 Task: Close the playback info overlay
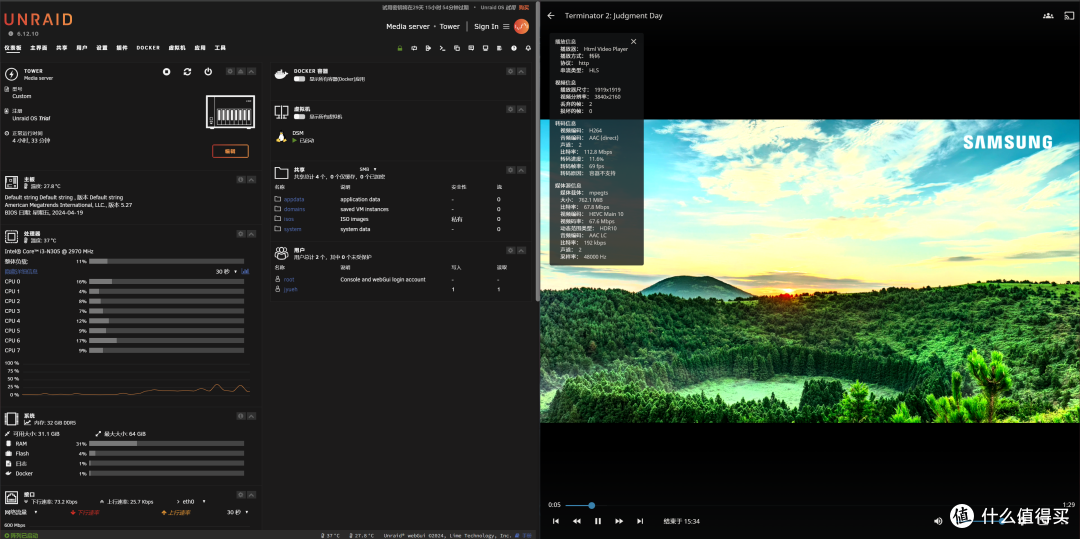pos(634,41)
